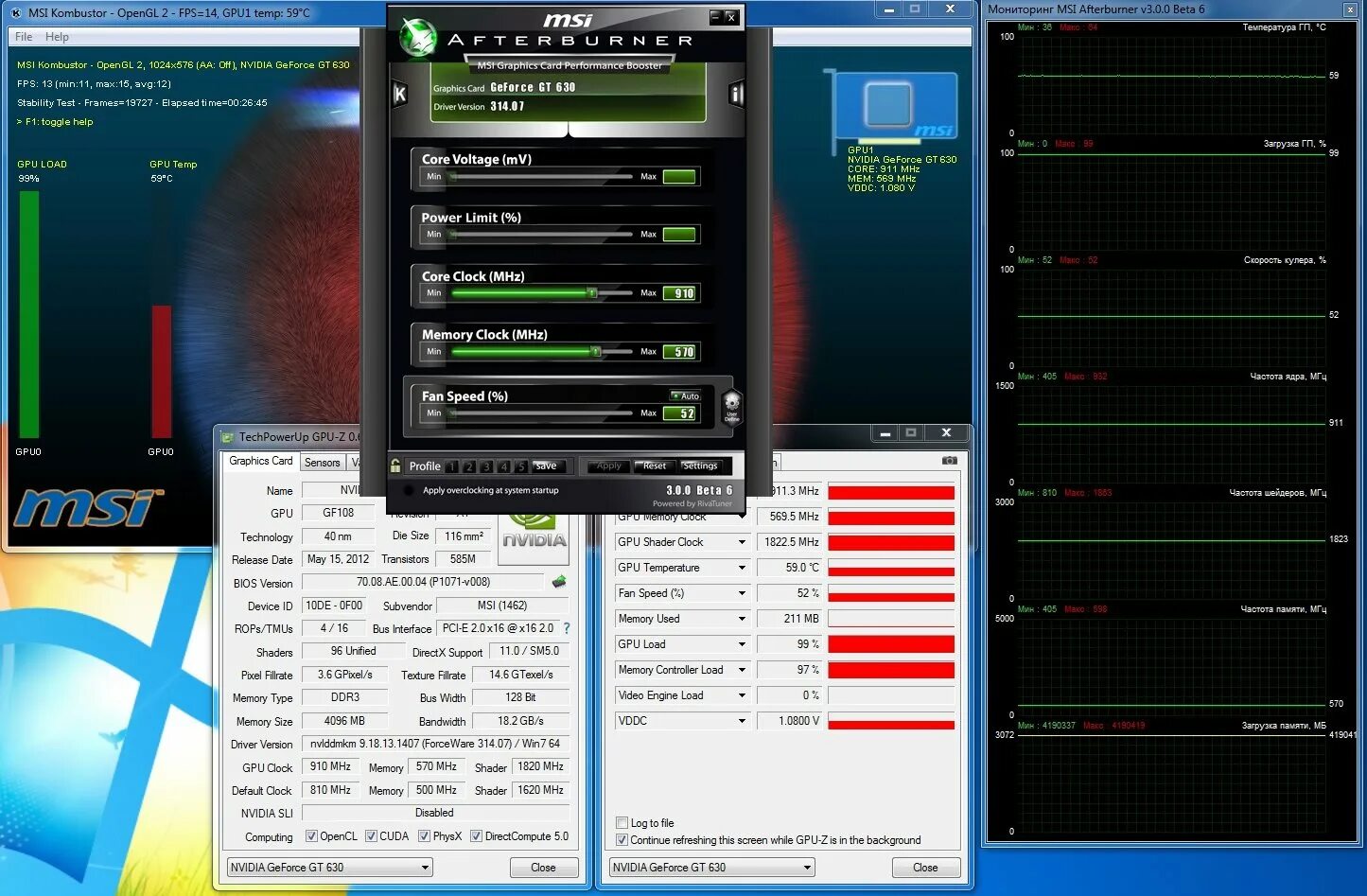This screenshot has height=896, width=1367.
Task: Open the Kombustor File menu
Action: (x=24, y=37)
